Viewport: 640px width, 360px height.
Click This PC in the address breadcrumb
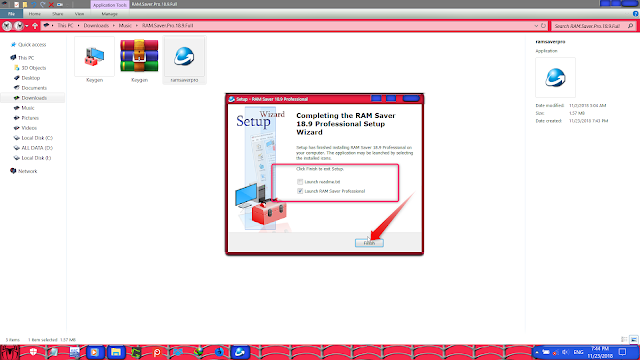tap(65, 25)
